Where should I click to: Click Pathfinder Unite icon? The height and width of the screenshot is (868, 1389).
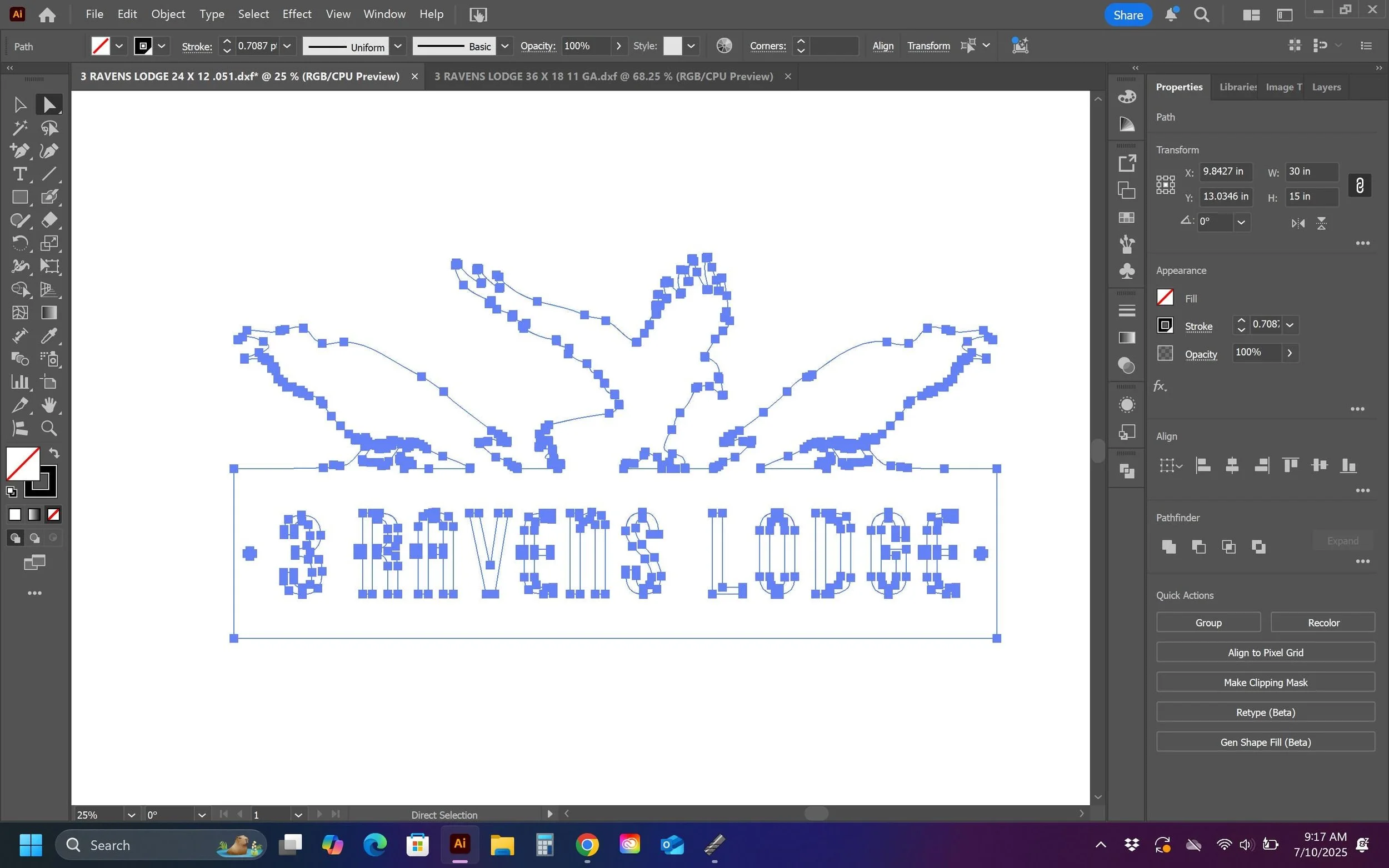point(1168,546)
